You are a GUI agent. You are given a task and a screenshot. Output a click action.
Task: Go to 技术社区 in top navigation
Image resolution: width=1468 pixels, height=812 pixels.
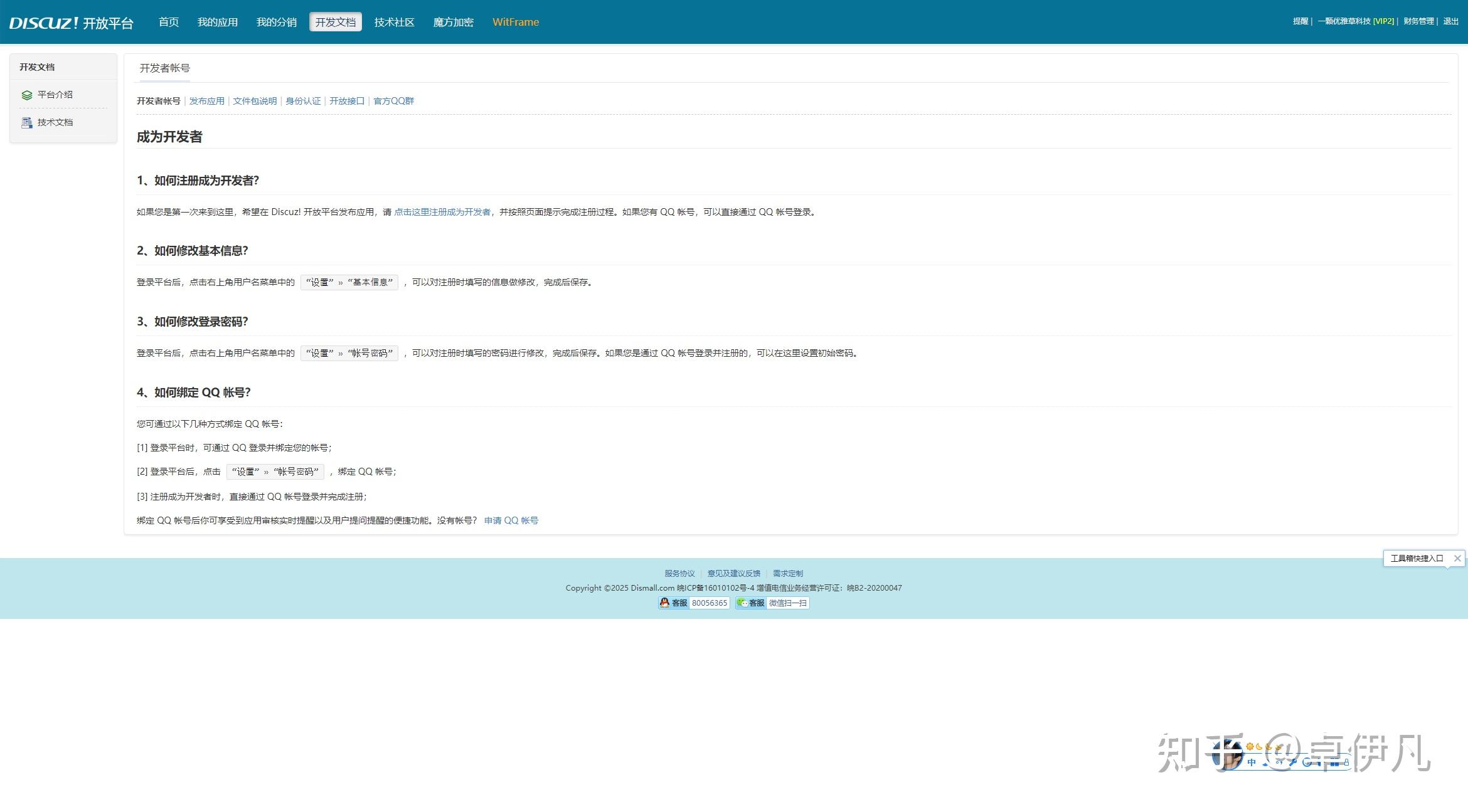[x=394, y=23]
